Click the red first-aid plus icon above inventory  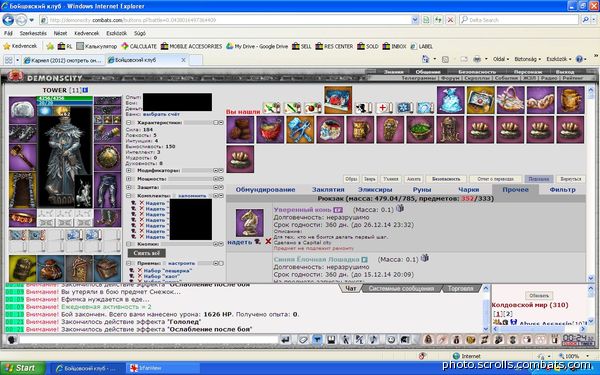point(383,108)
